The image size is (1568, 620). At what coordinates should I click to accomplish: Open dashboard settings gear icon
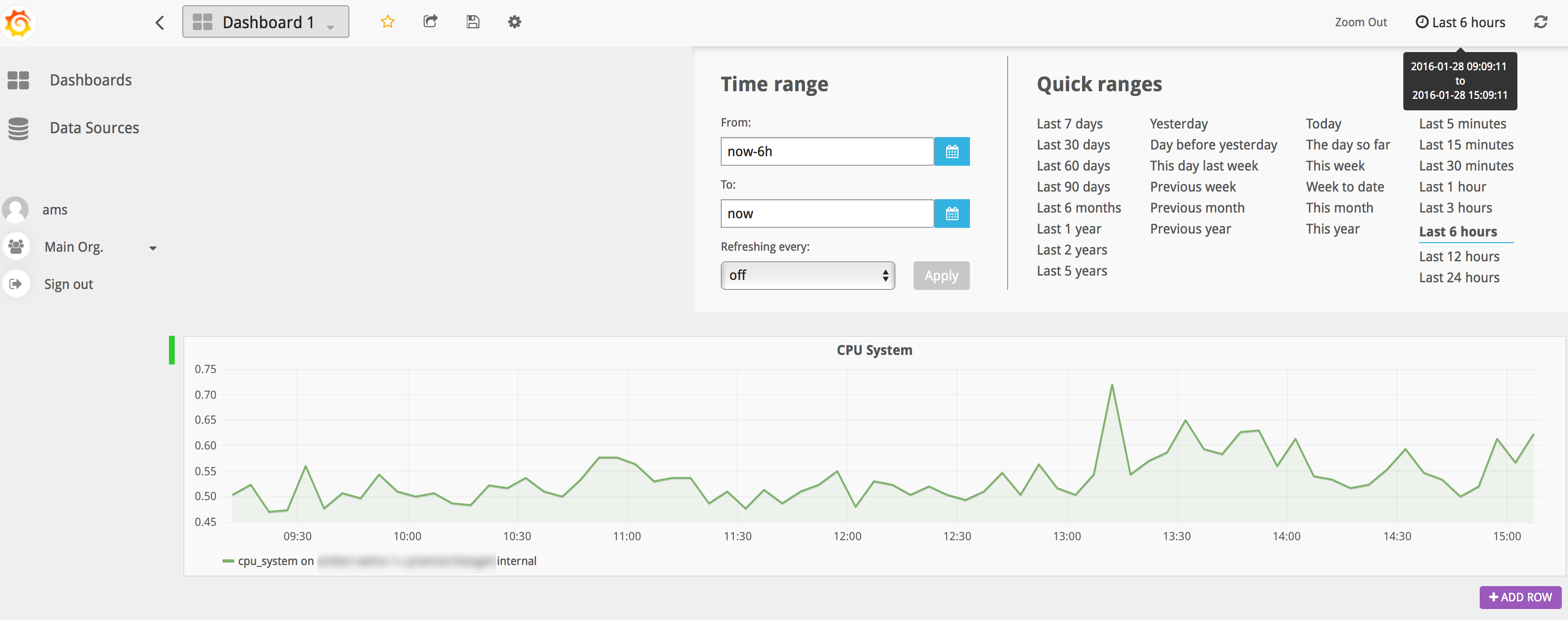[515, 22]
